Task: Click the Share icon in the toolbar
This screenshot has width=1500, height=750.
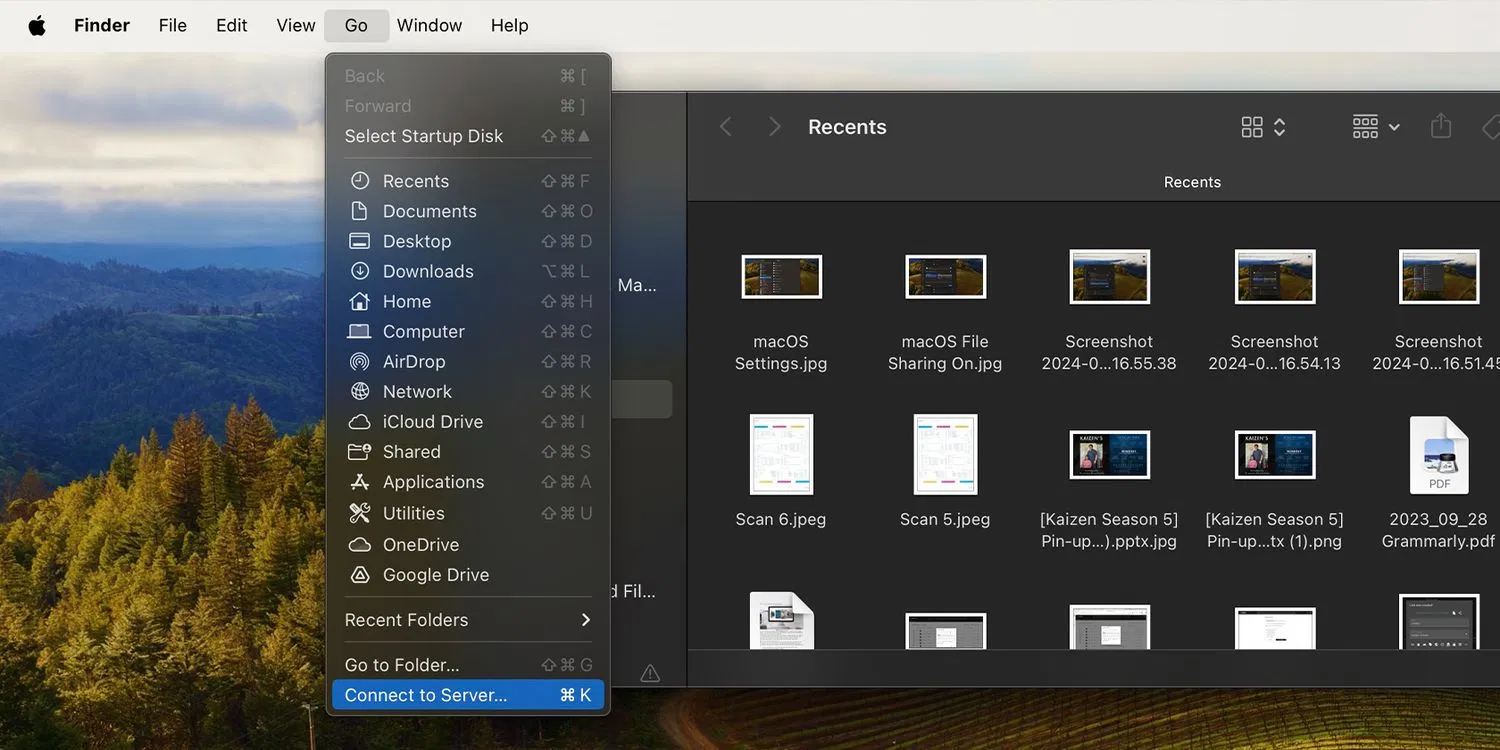Action: pyautogui.click(x=1440, y=126)
